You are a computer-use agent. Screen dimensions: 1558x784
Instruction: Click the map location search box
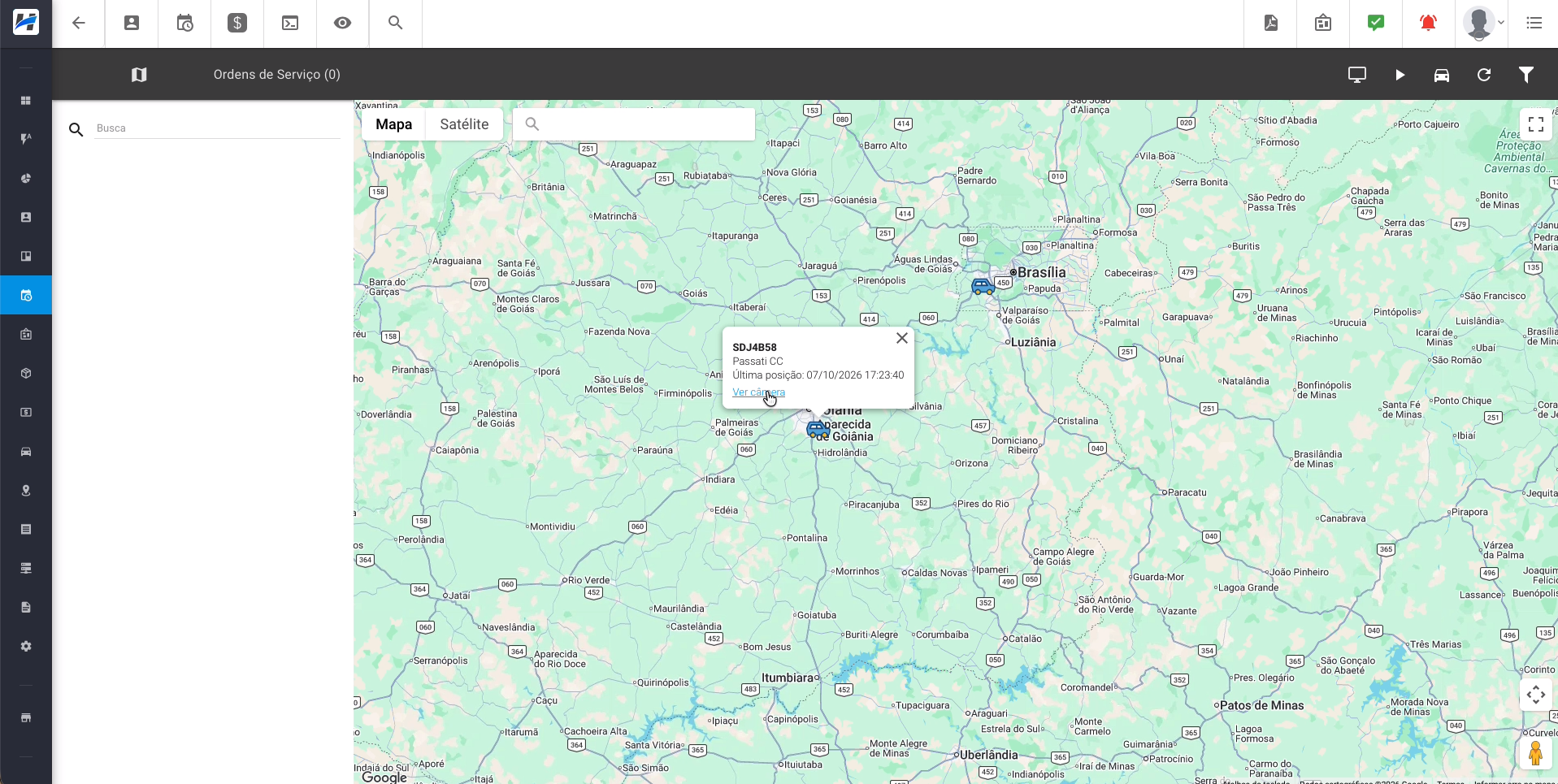coord(634,124)
